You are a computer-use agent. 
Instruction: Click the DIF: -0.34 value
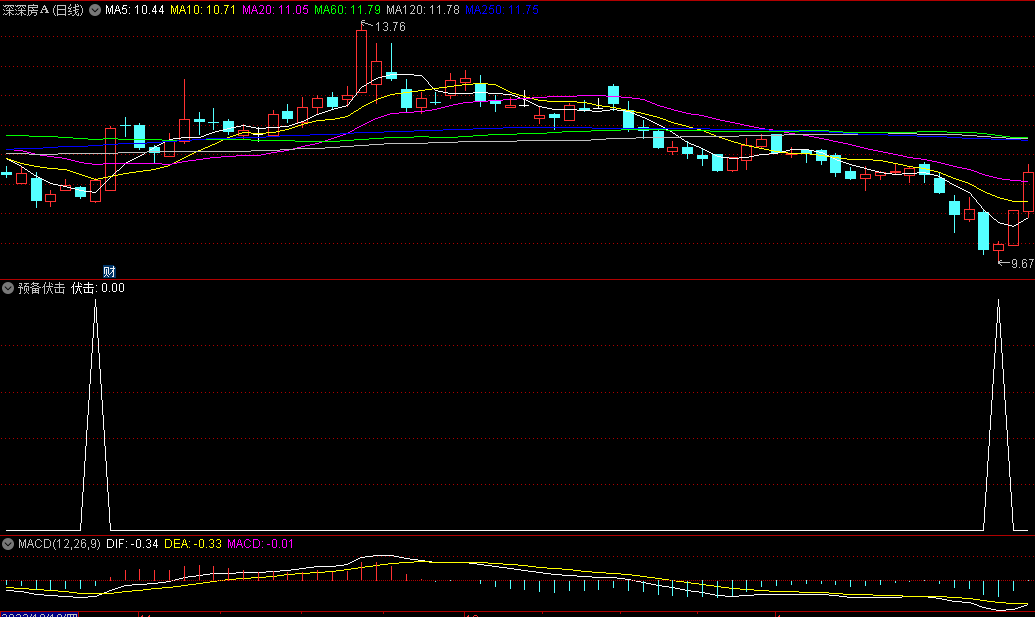point(132,544)
